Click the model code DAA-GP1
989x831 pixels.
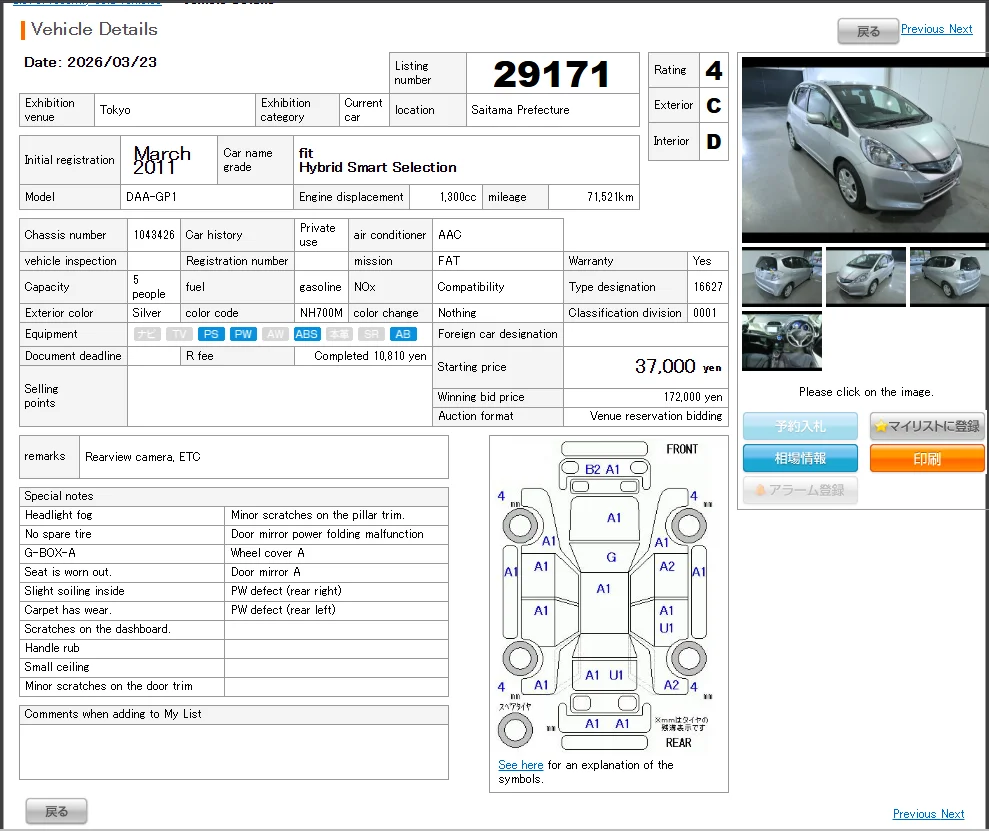151,197
